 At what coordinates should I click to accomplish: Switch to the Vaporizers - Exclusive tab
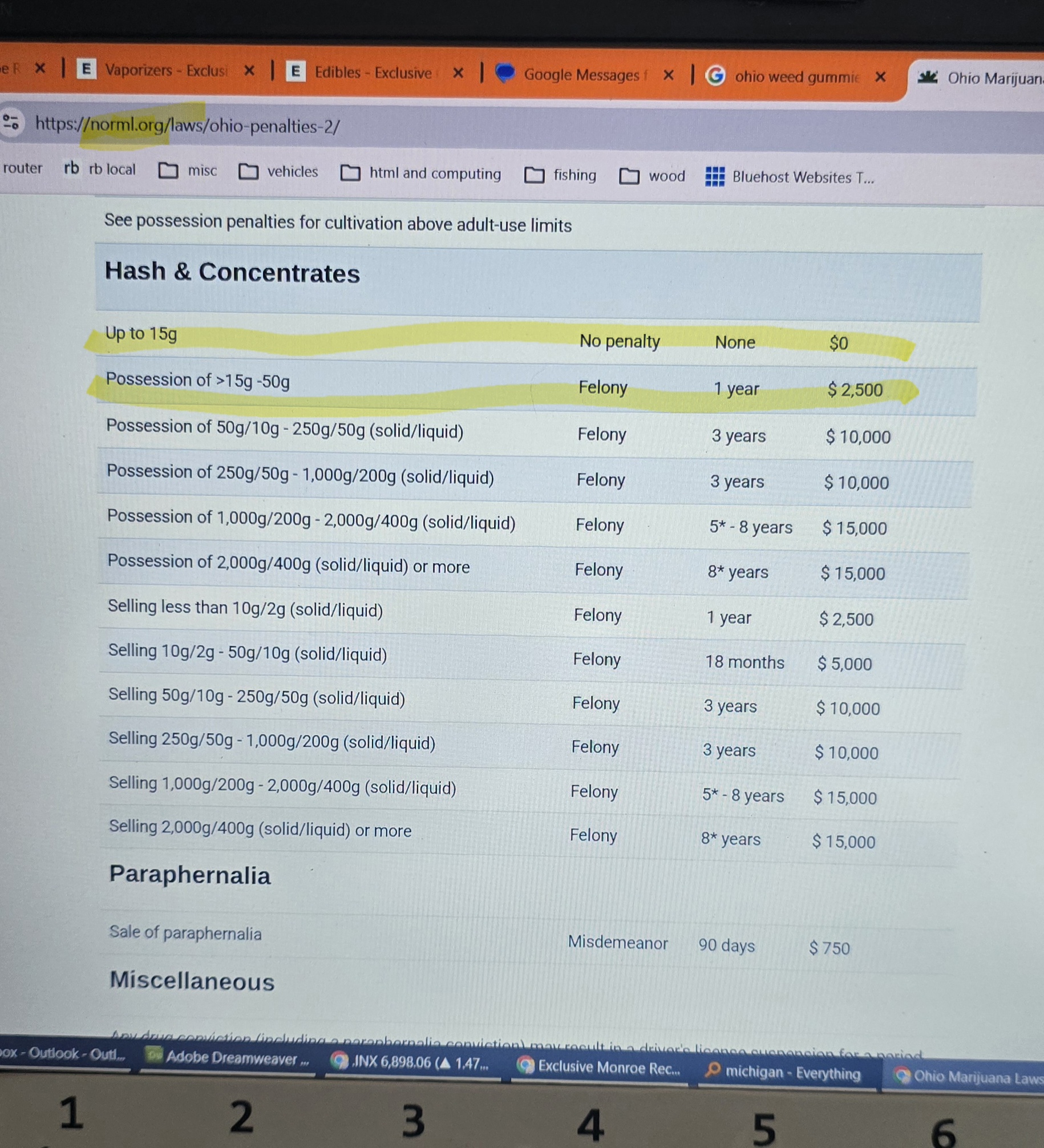[165, 70]
